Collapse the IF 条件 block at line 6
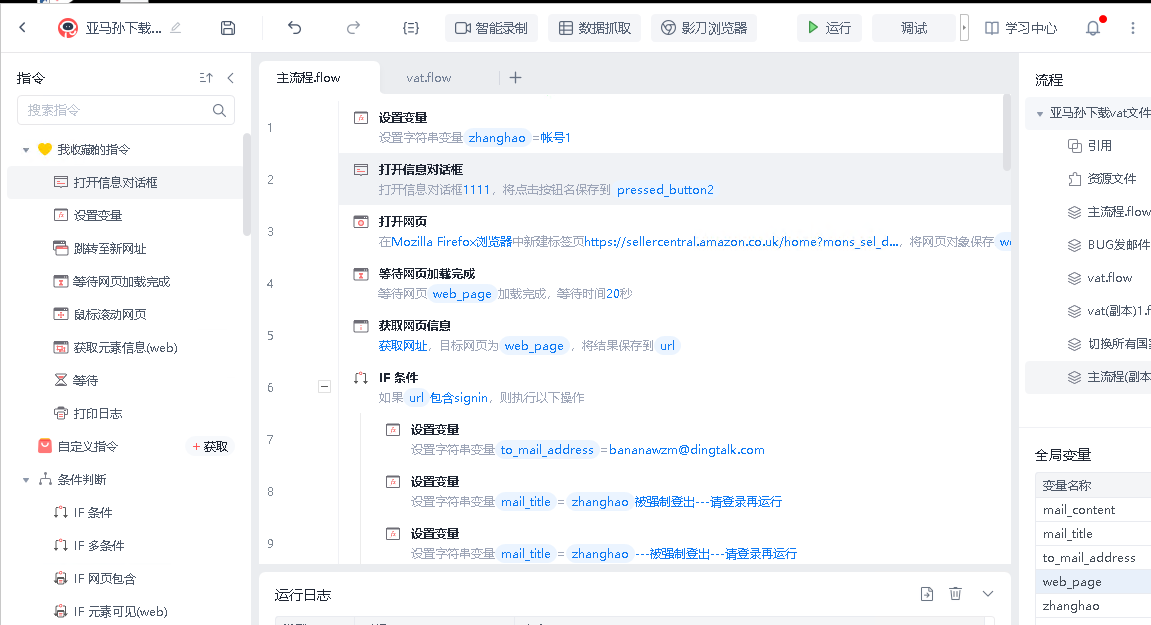 [324, 386]
